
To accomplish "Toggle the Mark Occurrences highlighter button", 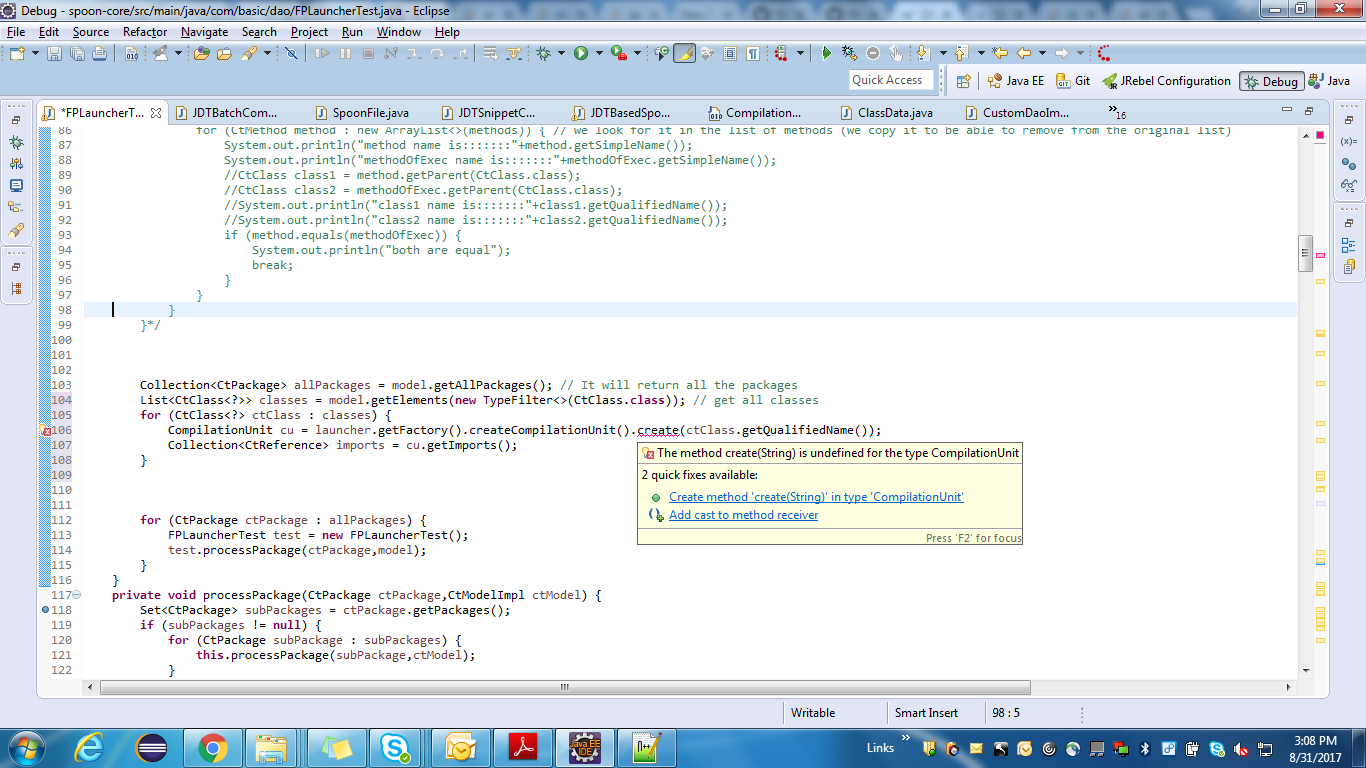I will point(683,53).
